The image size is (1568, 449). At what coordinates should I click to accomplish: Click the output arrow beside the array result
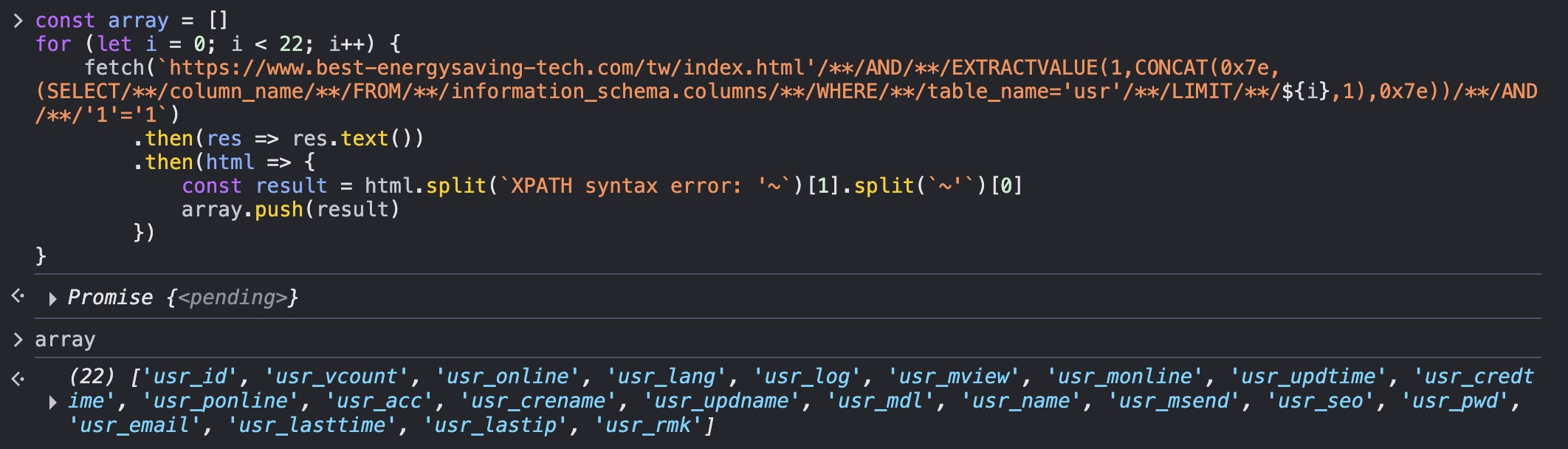click(x=18, y=379)
